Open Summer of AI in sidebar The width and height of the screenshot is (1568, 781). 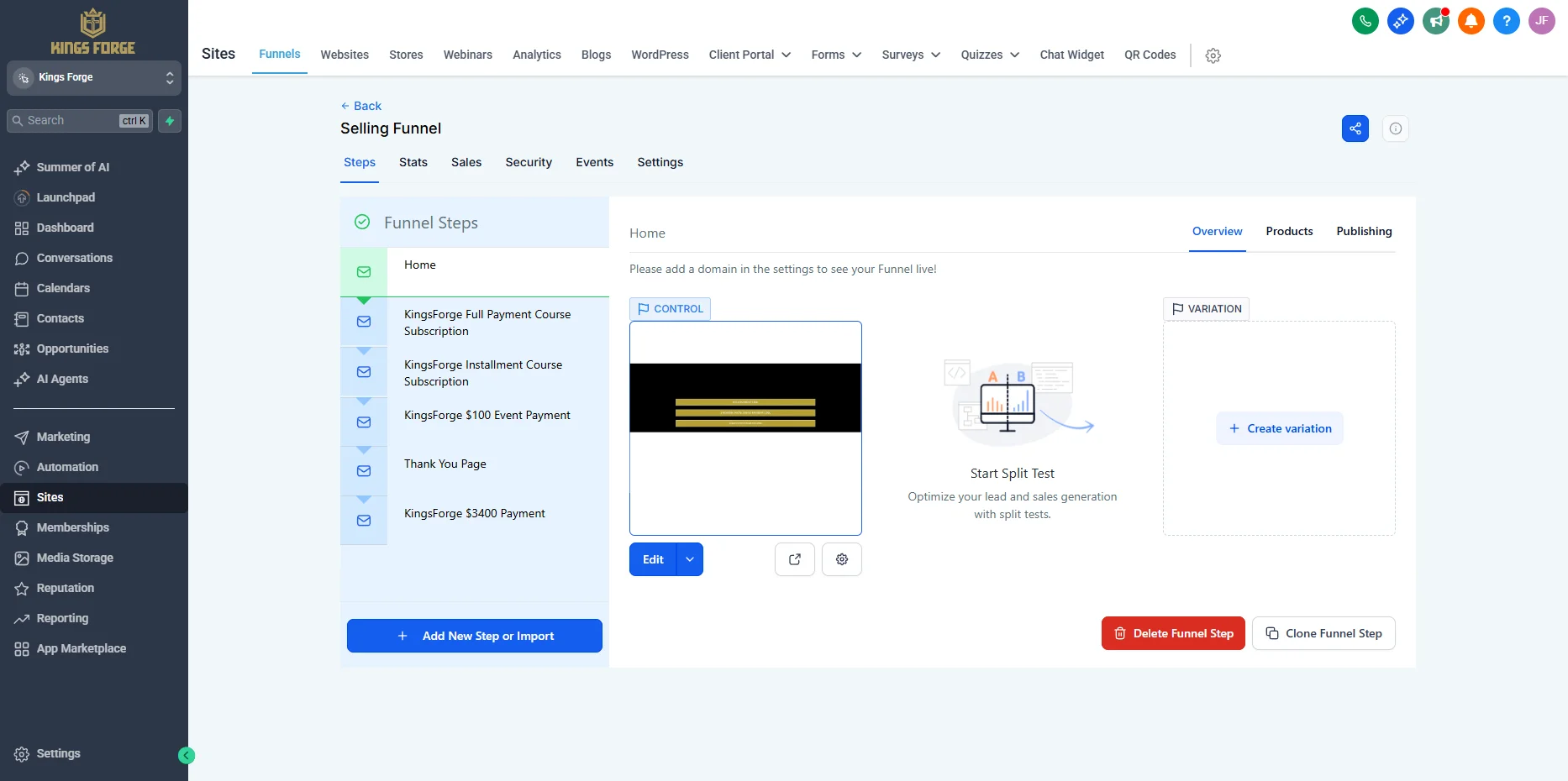(72, 167)
